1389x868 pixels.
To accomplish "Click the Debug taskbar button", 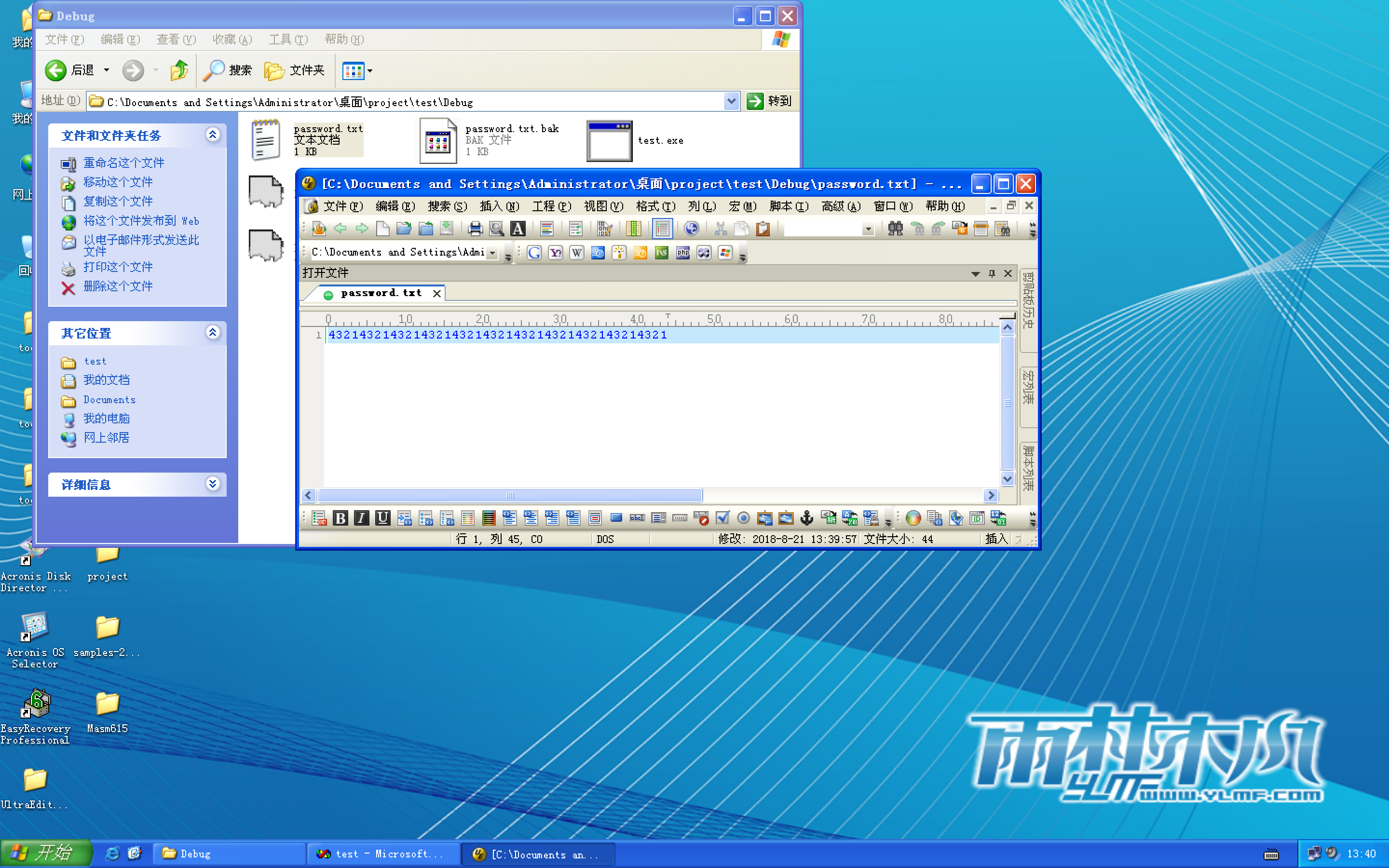I will [x=230, y=854].
